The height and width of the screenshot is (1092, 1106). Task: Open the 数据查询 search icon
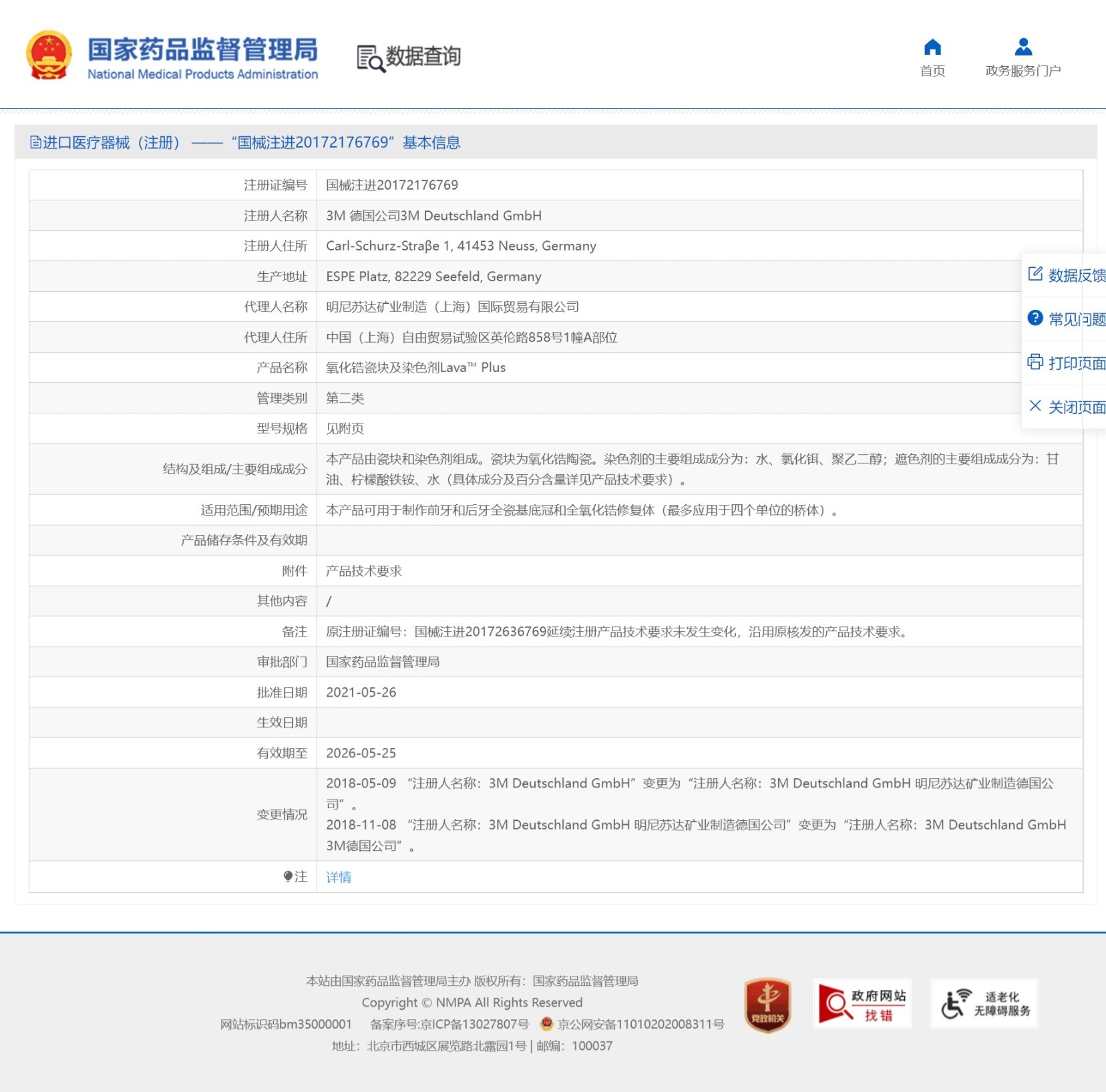(371, 58)
